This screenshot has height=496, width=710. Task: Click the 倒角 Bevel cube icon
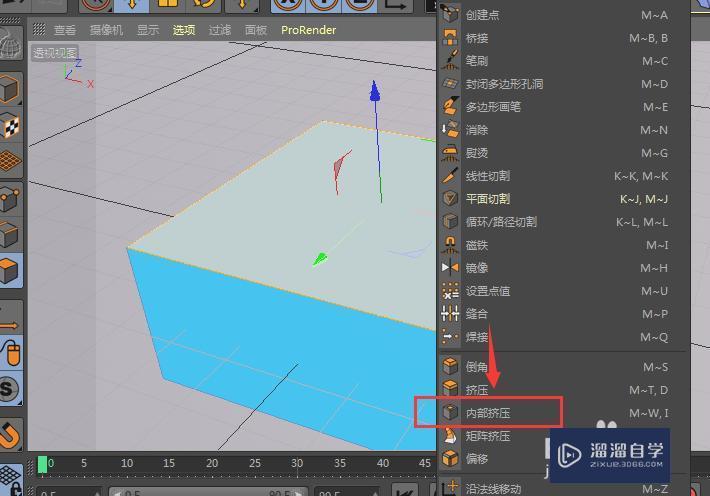450,366
